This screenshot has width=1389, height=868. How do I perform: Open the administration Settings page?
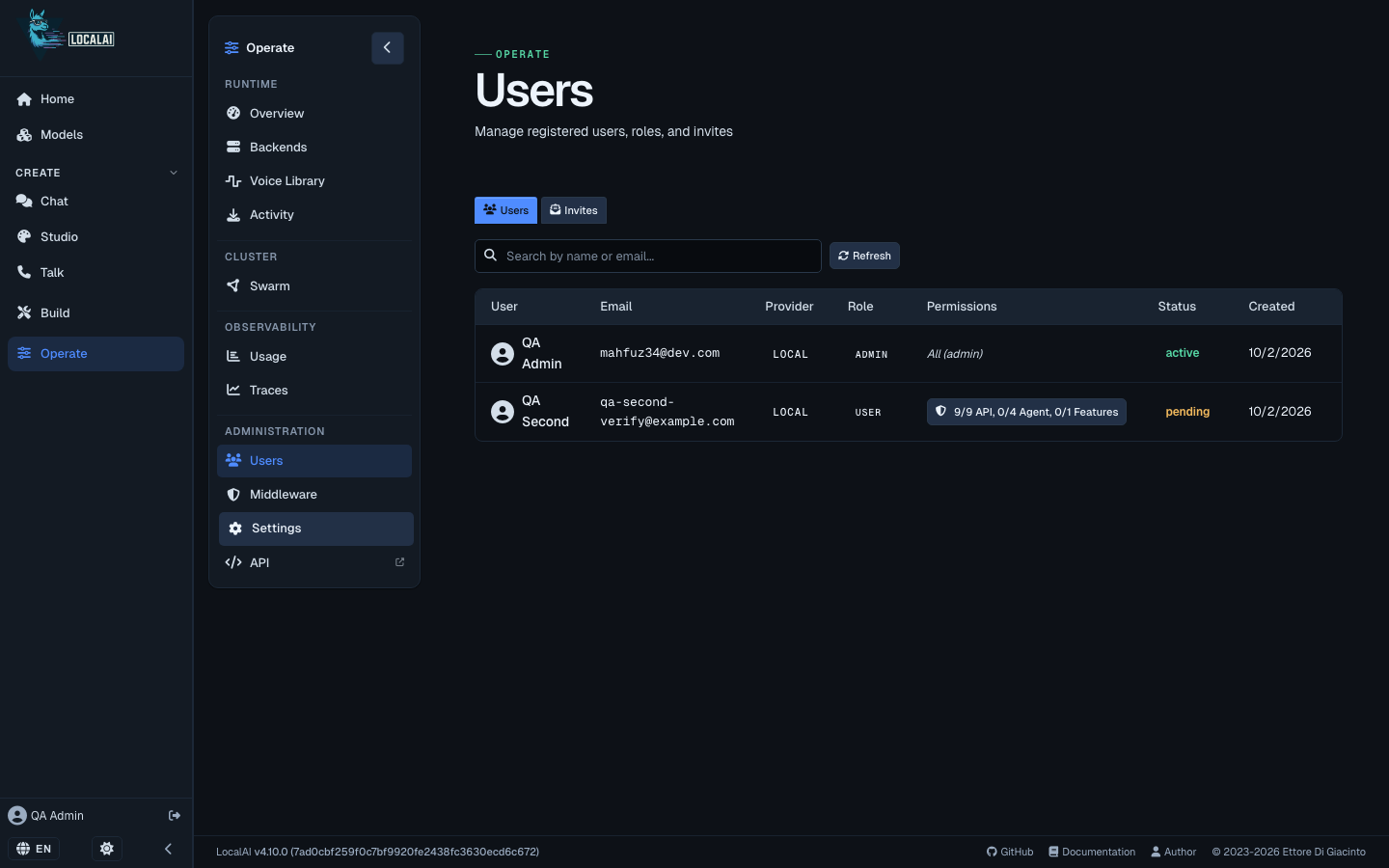point(316,529)
